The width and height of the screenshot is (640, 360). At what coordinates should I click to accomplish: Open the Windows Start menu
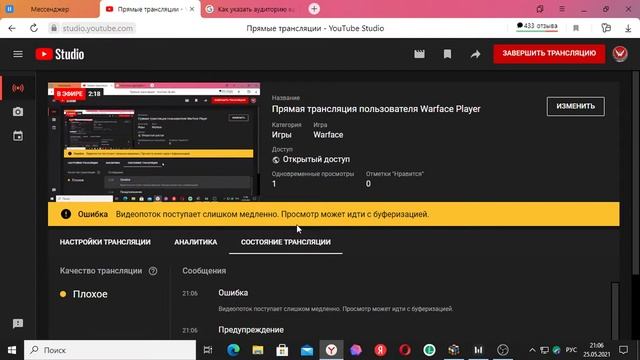pyautogui.click(x=12, y=350)
